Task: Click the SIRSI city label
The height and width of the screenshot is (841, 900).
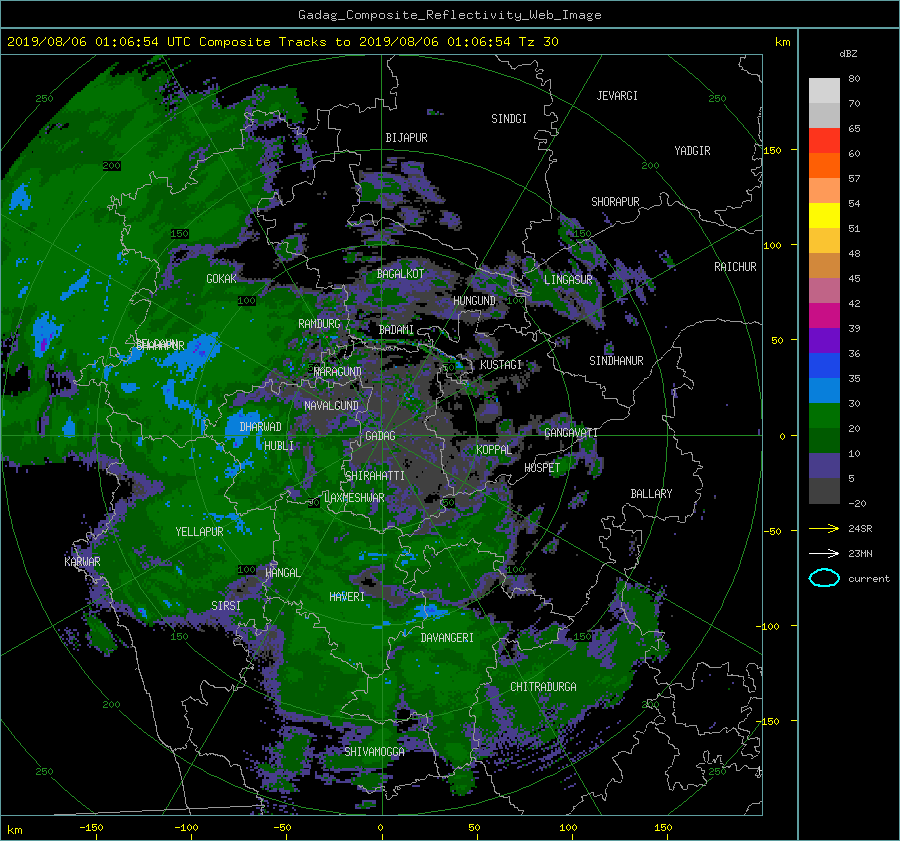Action: 226,606
